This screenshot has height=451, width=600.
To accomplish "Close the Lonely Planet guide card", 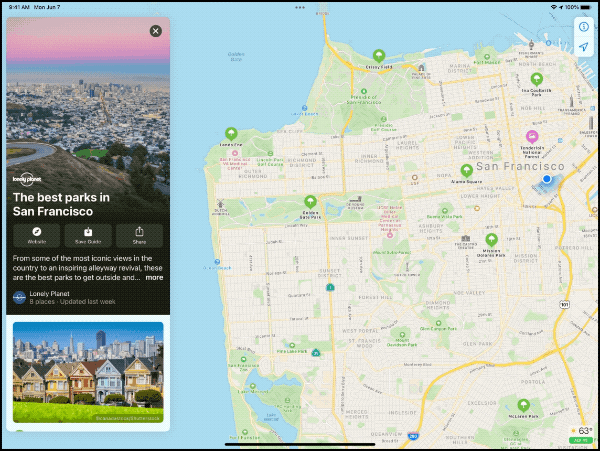I will [x=155, y=31].
